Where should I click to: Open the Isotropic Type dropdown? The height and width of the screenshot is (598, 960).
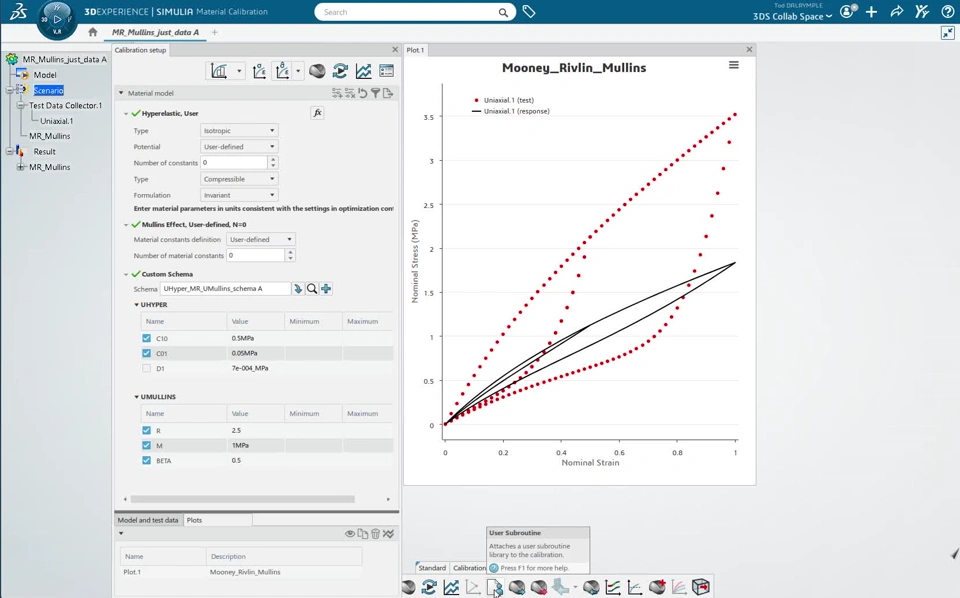pyautogui.click(x=239, y=130)
